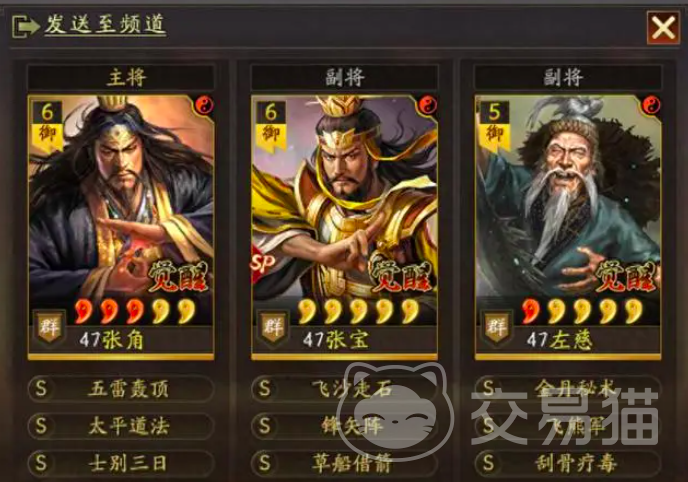
Task: Open the 草船借箭 skill slot
Action: pos(344,463)
